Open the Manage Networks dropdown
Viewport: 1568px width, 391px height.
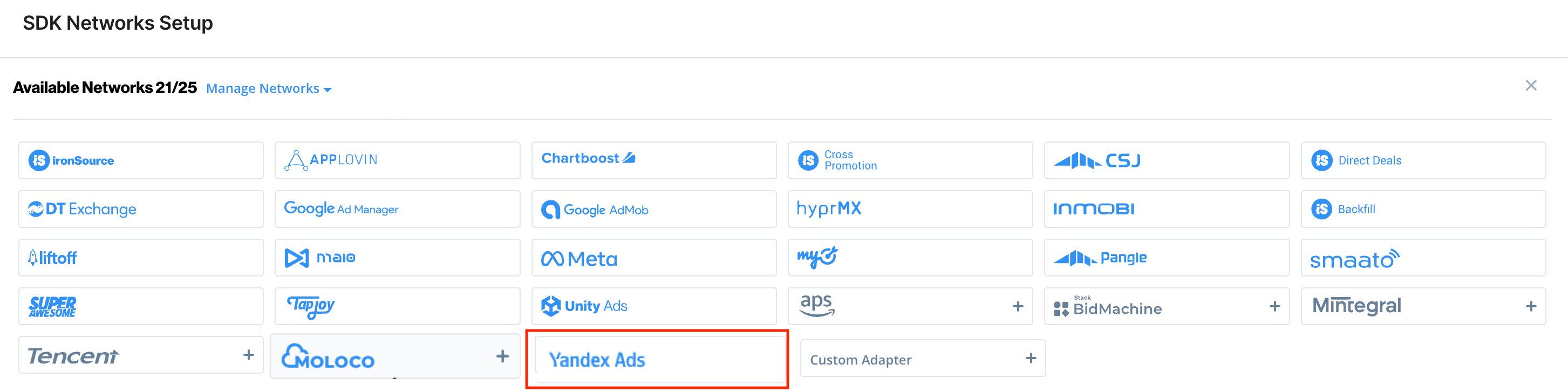[268, 89]
